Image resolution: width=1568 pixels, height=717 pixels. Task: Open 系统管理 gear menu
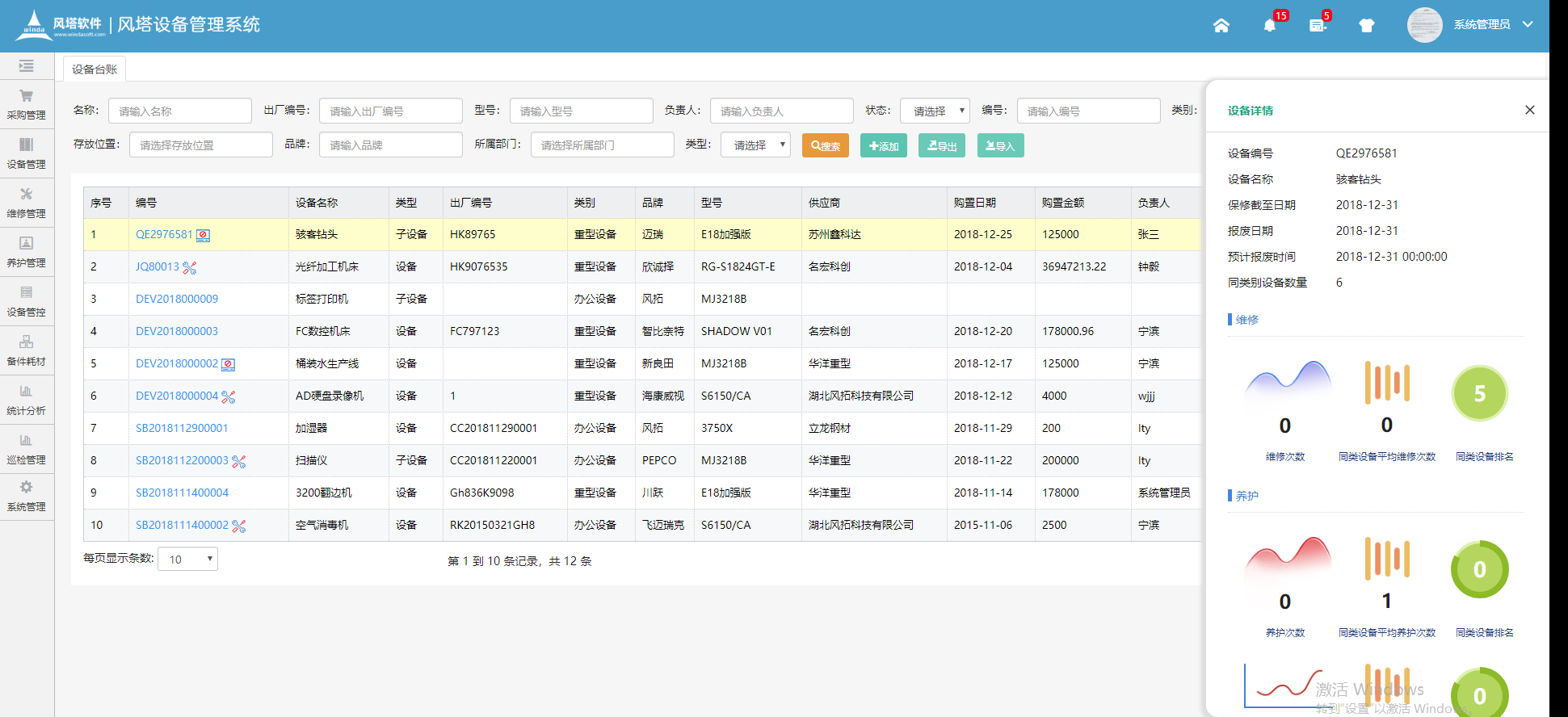tap(27, 495)
